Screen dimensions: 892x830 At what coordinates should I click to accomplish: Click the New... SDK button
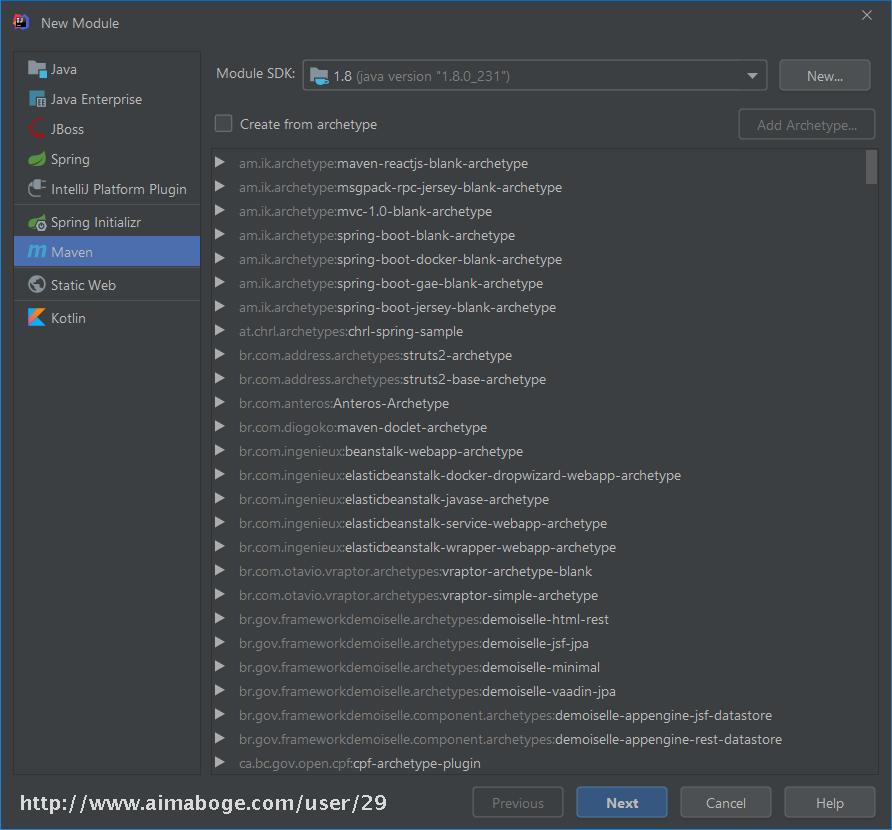coord(824,76)
